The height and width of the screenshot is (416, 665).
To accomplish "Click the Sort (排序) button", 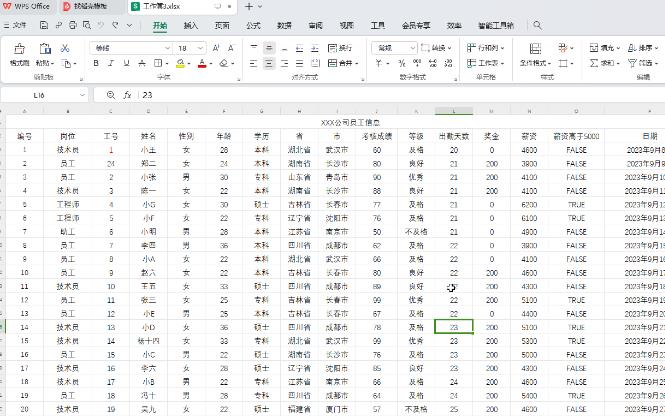I will (x=643, y=48).
